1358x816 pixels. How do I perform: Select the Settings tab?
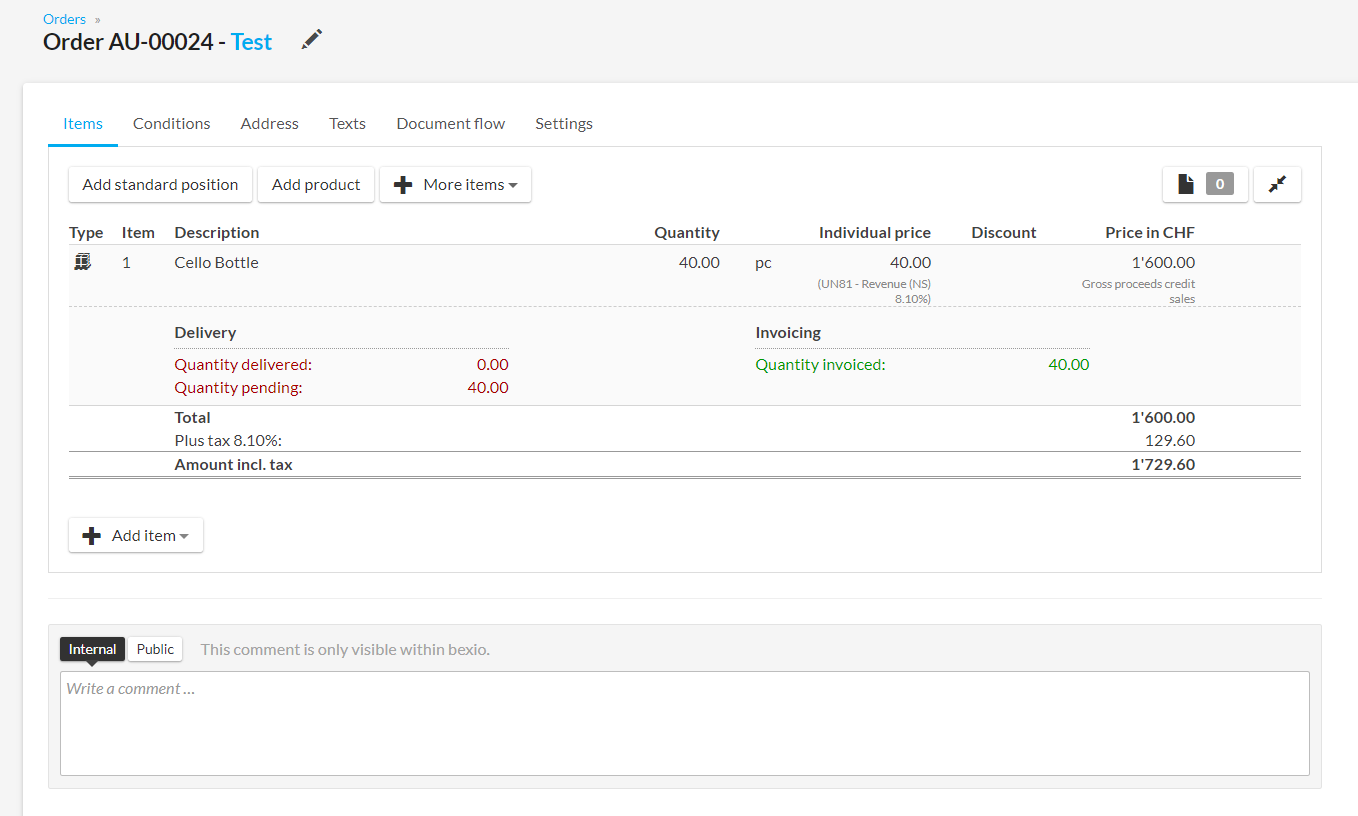[563, 124]
